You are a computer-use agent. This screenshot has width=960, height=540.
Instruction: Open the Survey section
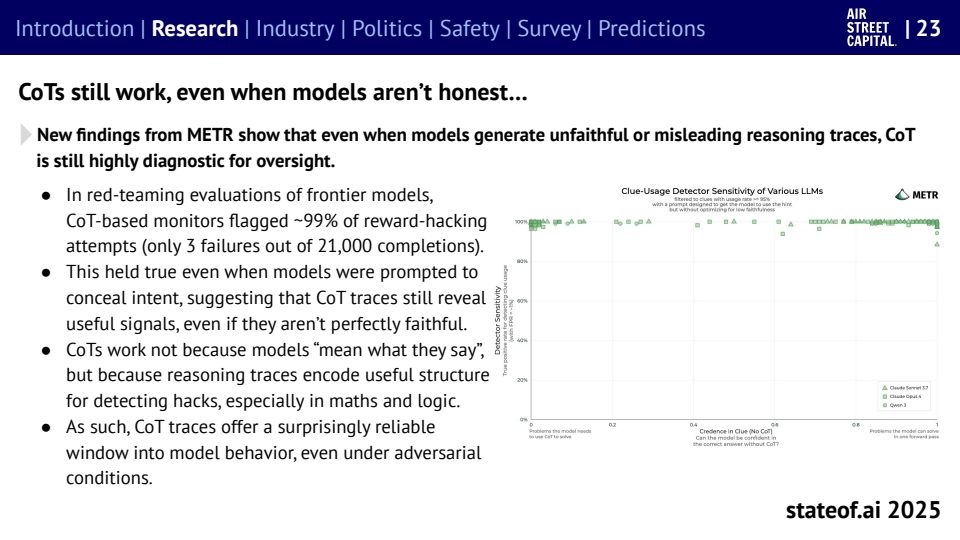tap(548, 28)
